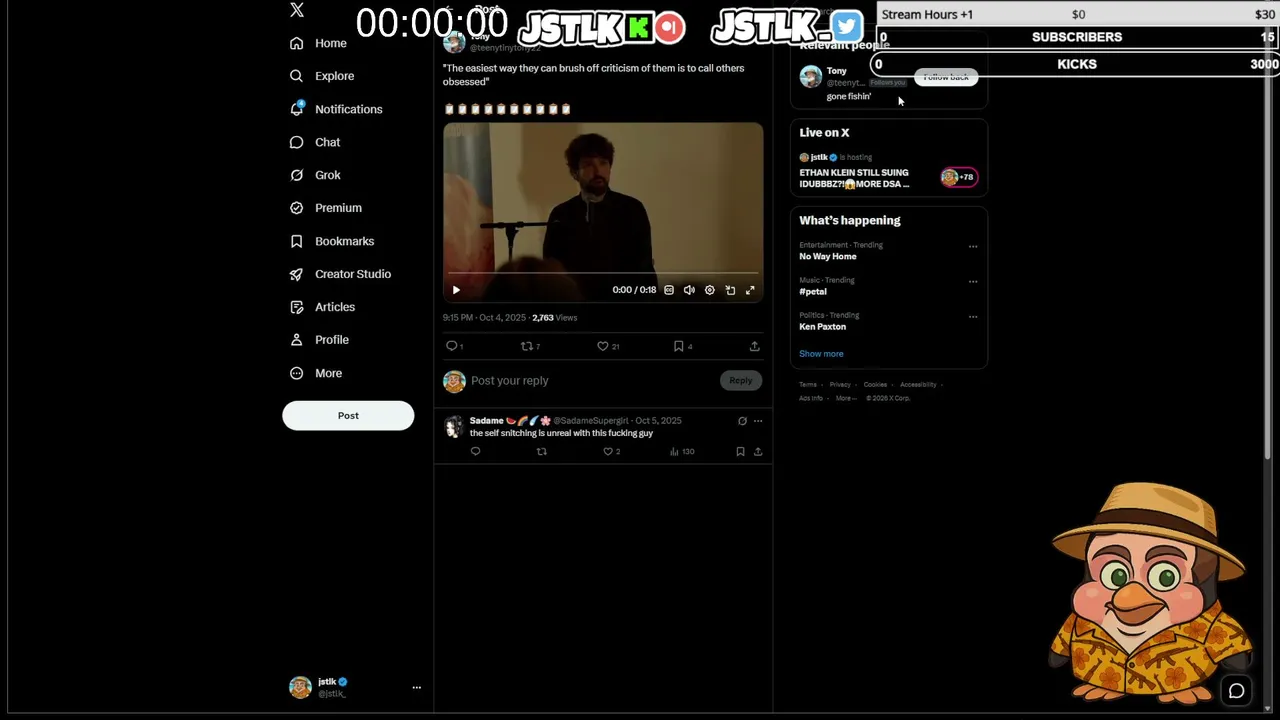Click the X logo in the sidebar
Viewport: 1280px width, 720px height.
(x=297, y=10)
